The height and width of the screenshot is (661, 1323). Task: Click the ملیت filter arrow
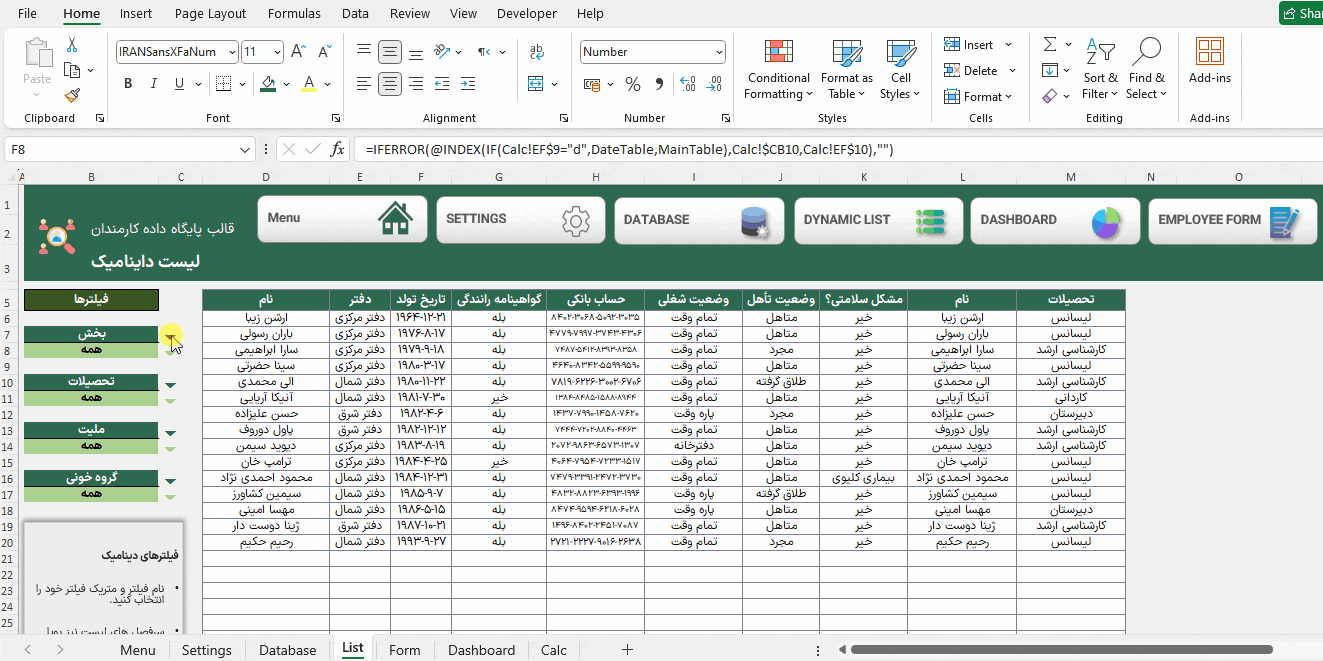(170, 433)
